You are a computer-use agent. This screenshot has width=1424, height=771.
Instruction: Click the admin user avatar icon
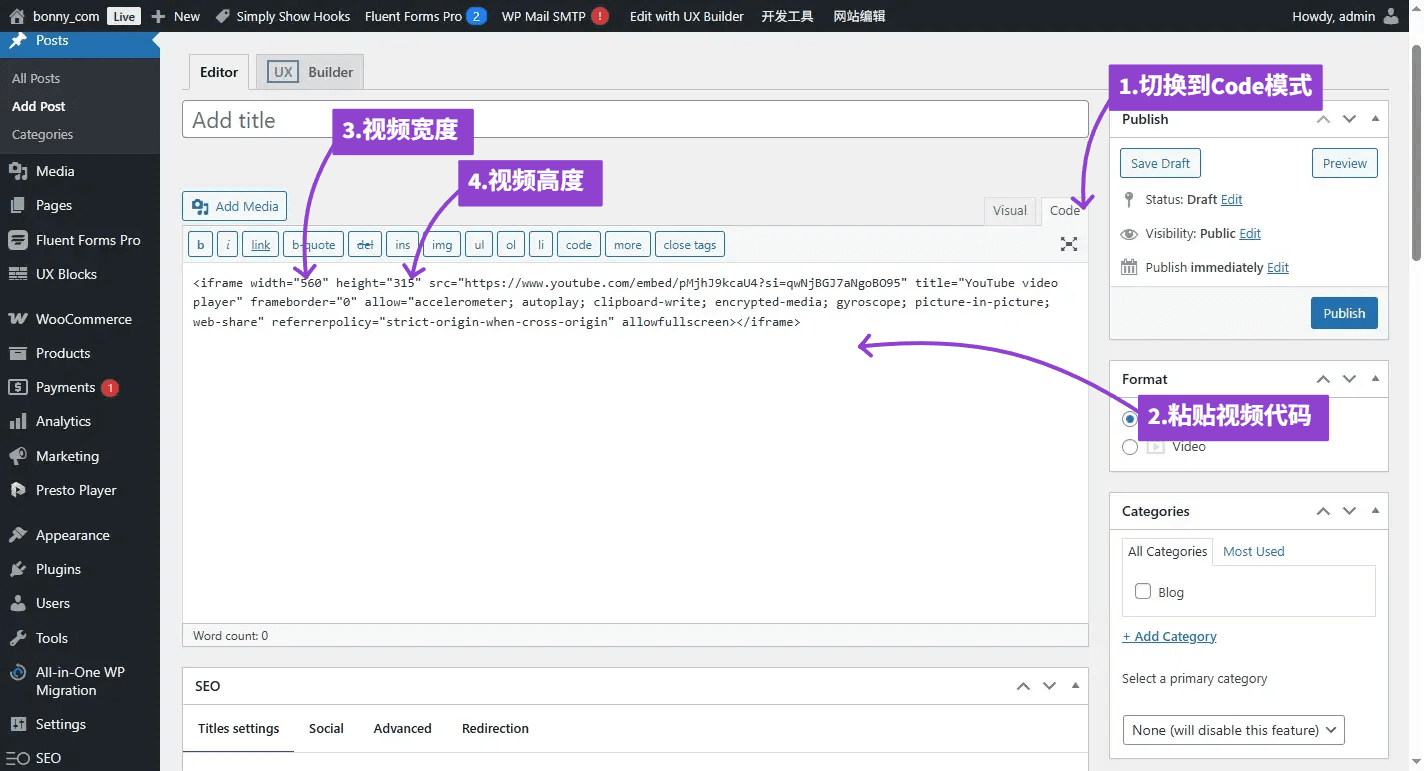1391,16
